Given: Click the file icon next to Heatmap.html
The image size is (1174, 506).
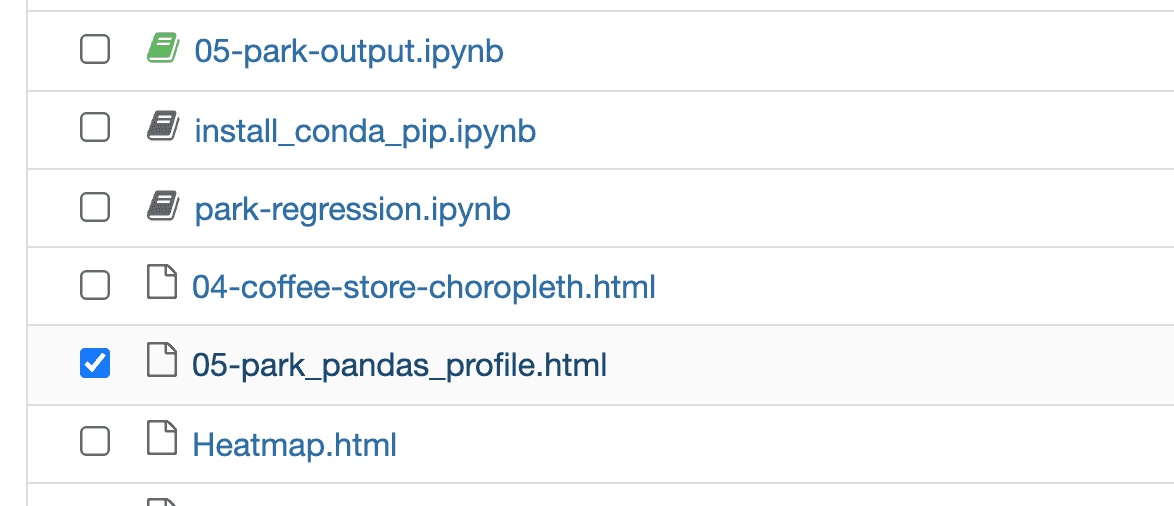Looking at the screenshot, I should (161, 441).
